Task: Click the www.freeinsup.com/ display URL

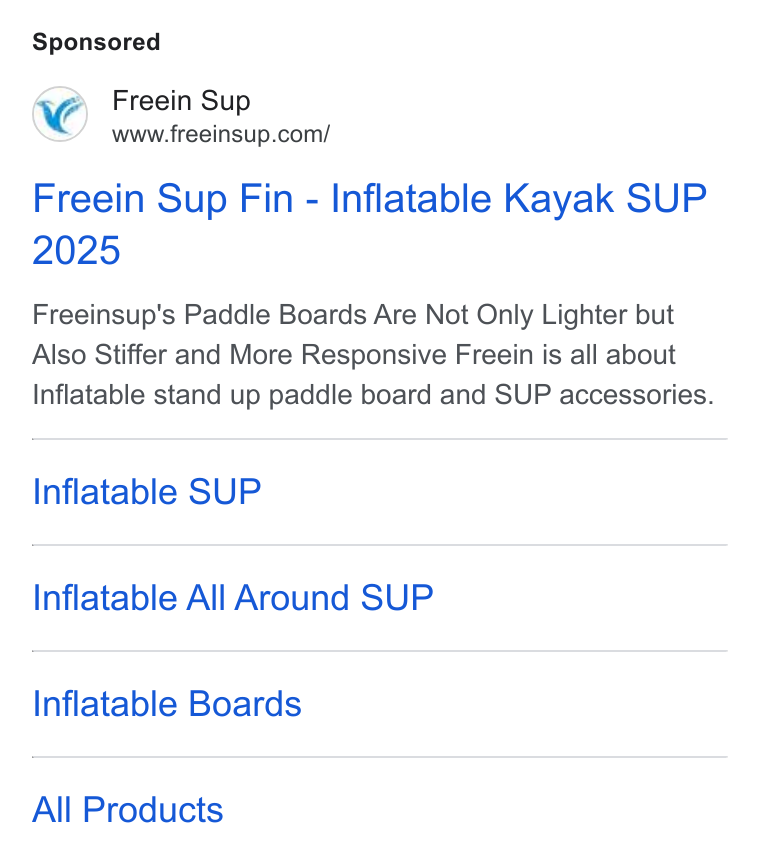Action: pyautogui.click(x=221, y=134)
